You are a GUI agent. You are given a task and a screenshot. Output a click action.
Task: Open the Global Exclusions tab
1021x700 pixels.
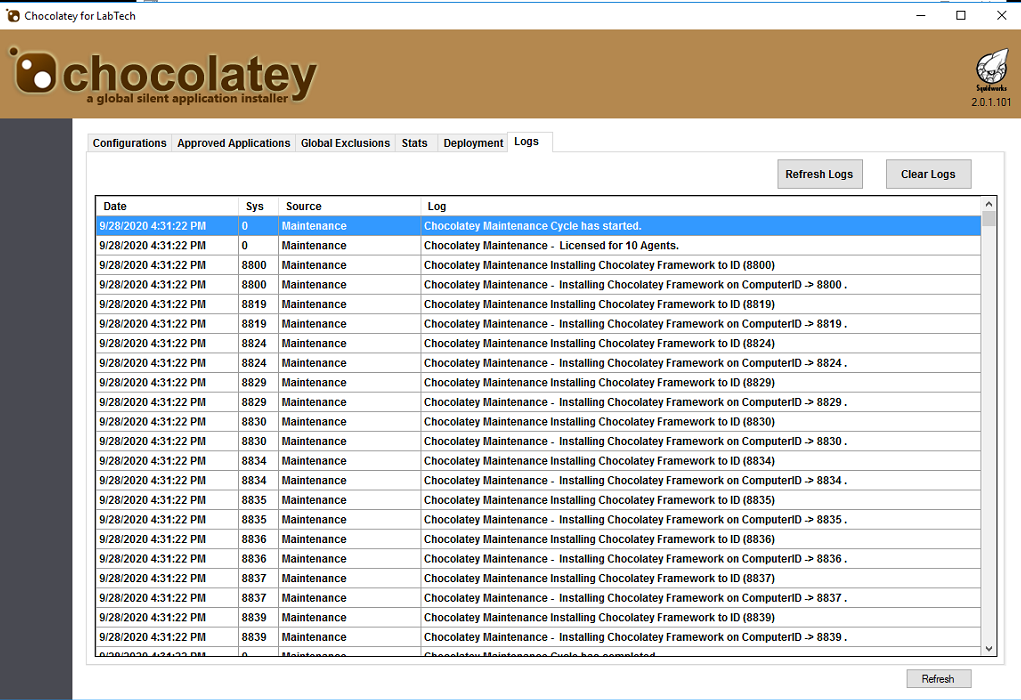[x=345, y=143]
